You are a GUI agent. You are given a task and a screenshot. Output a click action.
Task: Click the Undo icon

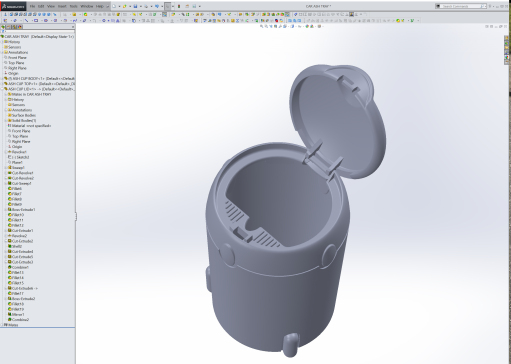pyautogui.click(x=157, y=6)
